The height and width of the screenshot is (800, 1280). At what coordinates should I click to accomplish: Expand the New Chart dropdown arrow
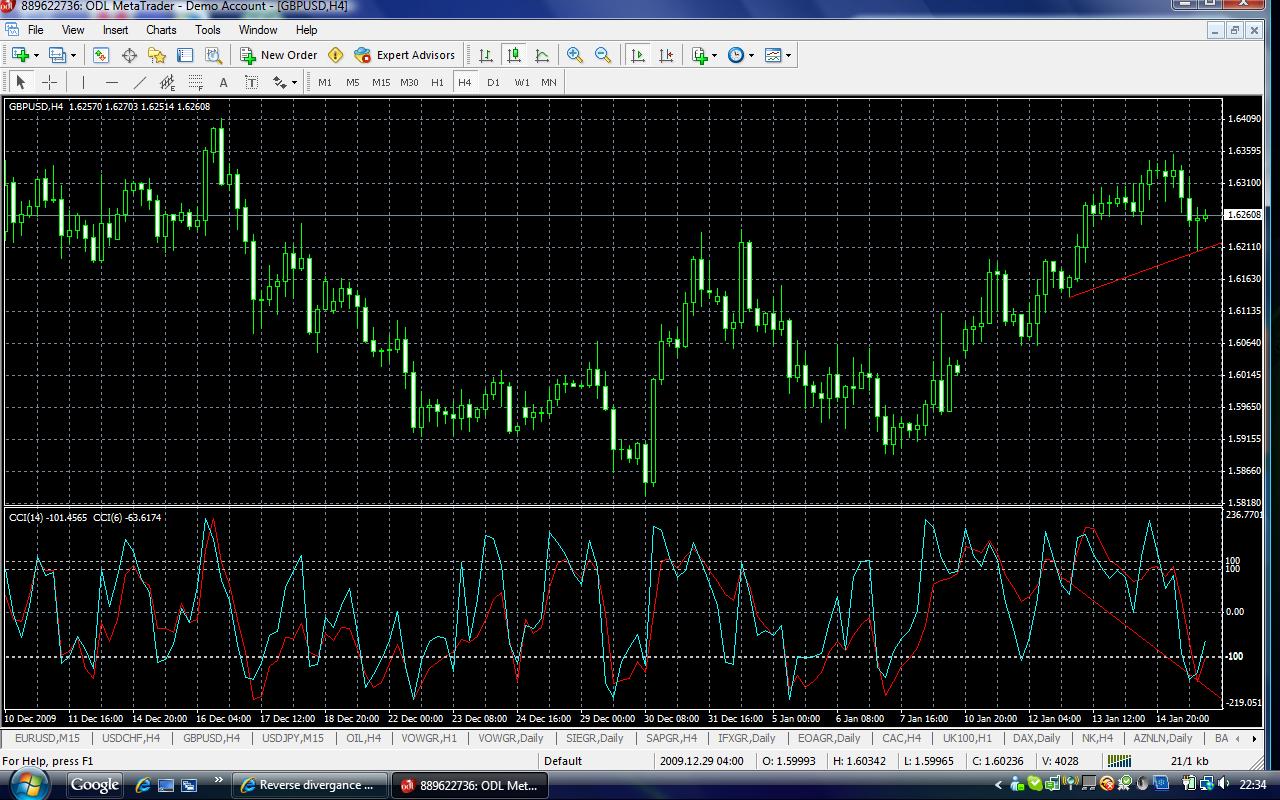[36, 55]
